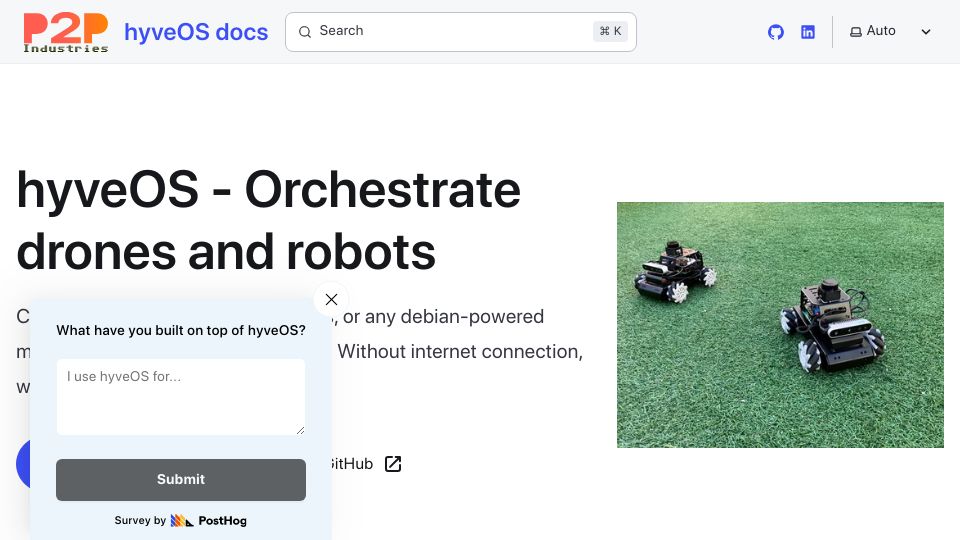Click the main heading hyveOS - Orchestrate
Screen dimensions: 960x540
(x=269, y=220)
